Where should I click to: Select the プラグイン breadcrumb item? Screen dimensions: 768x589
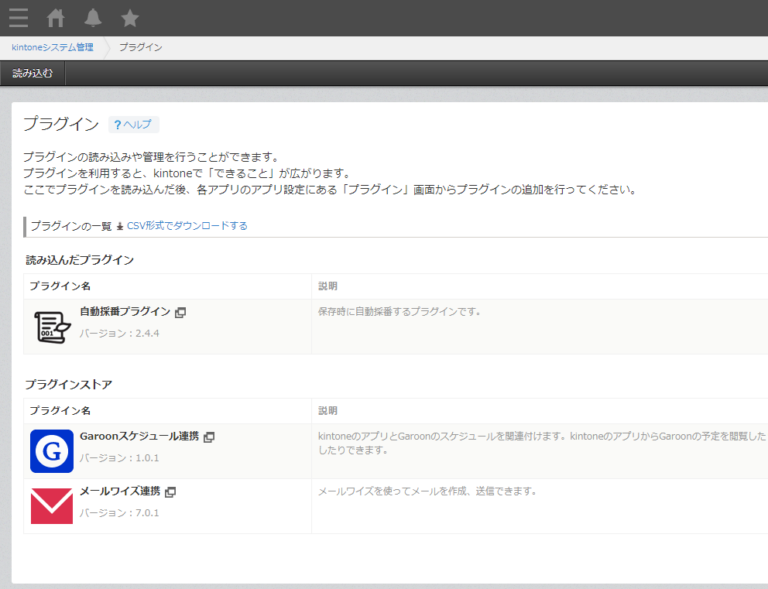[140, 47]
